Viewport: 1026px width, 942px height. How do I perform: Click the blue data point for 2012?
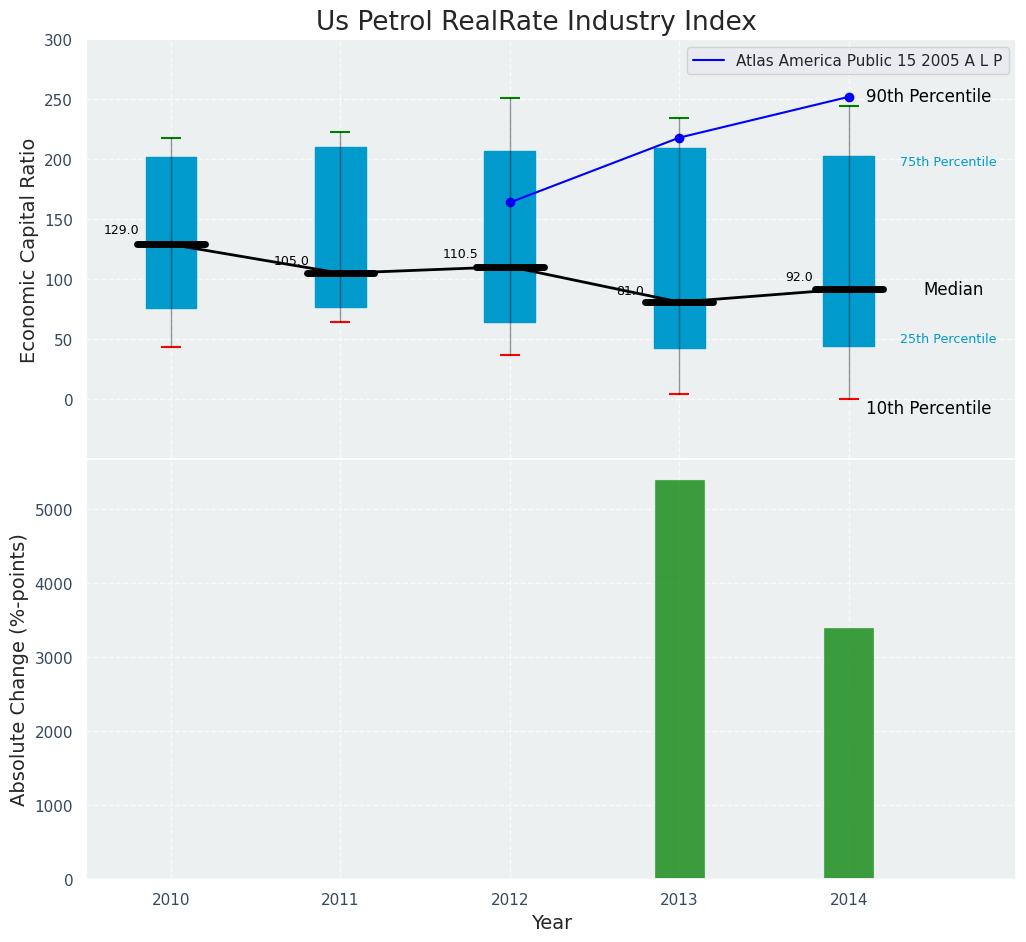point(510,202)
